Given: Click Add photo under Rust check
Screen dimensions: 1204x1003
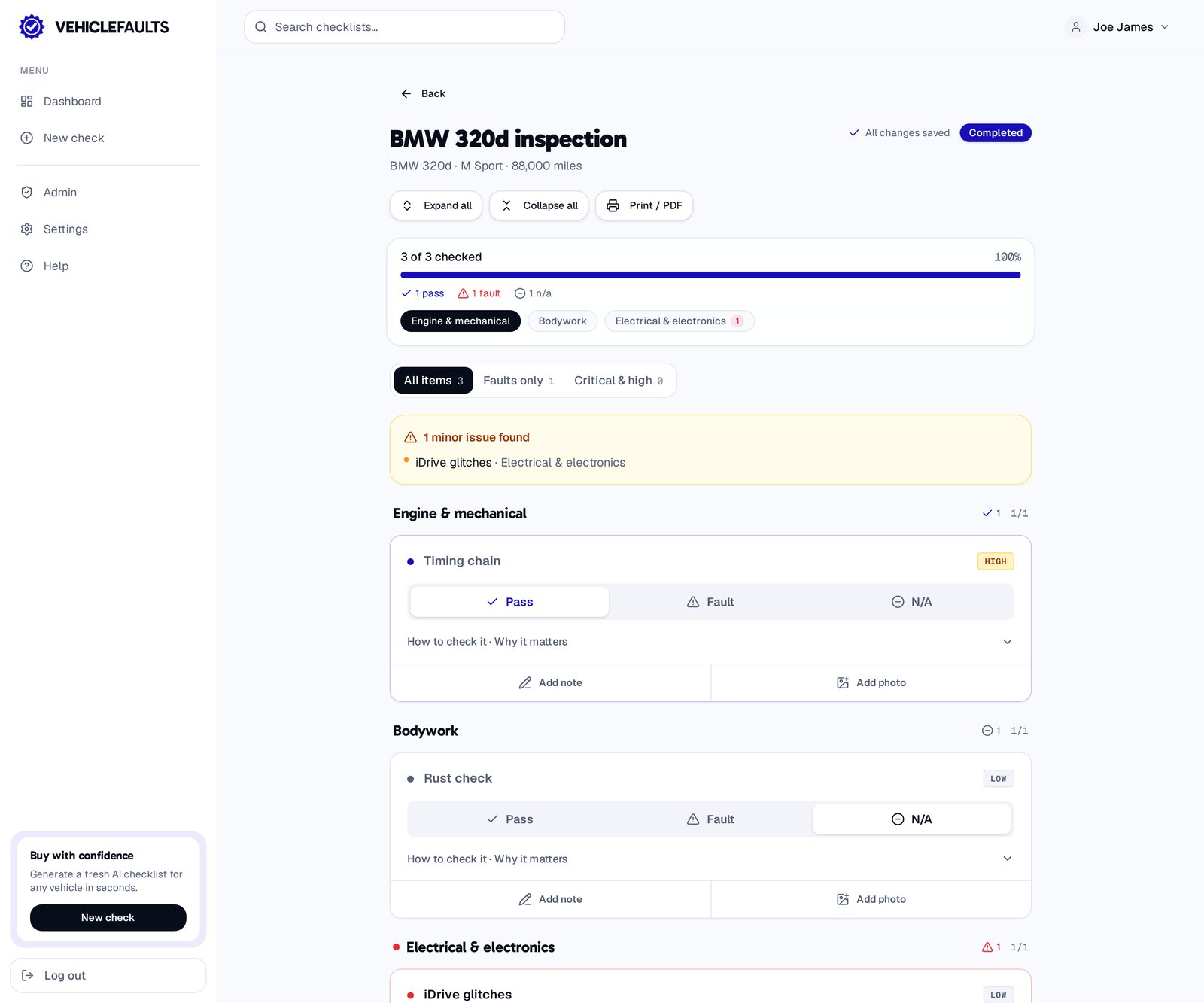Looking at the screenshot, I should point(871,900).
